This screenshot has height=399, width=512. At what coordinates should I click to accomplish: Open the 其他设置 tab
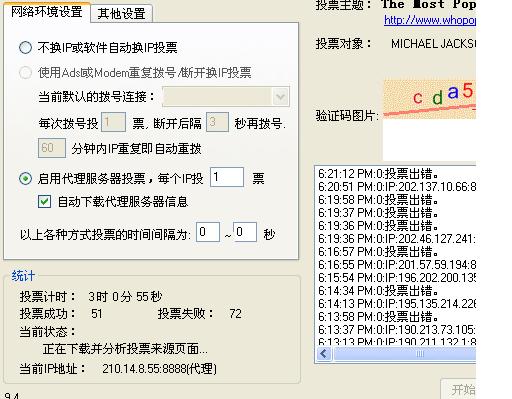tap(121, 14)
